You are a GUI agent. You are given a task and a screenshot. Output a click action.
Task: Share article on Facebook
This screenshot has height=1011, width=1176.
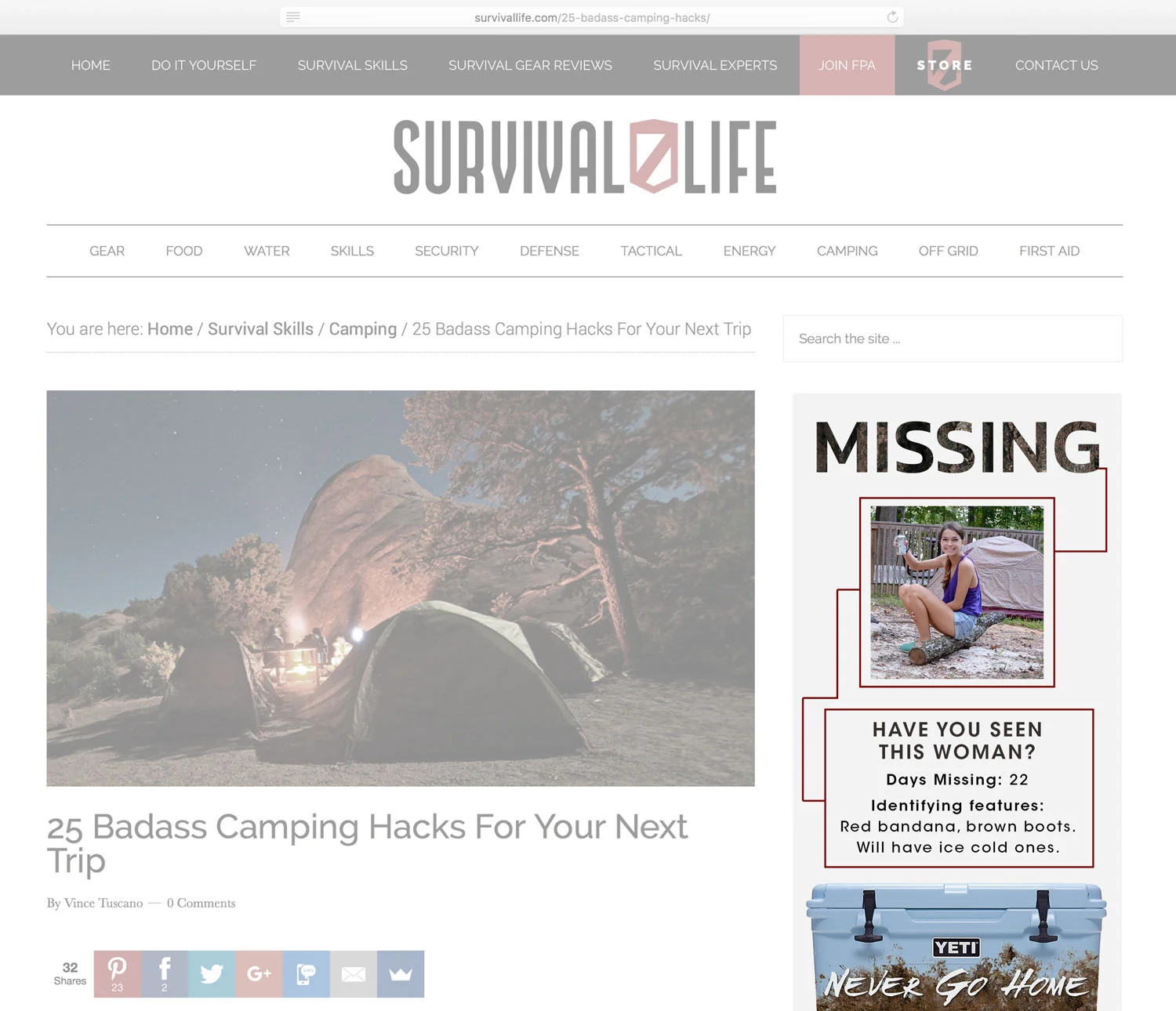[x=165, y=974]
